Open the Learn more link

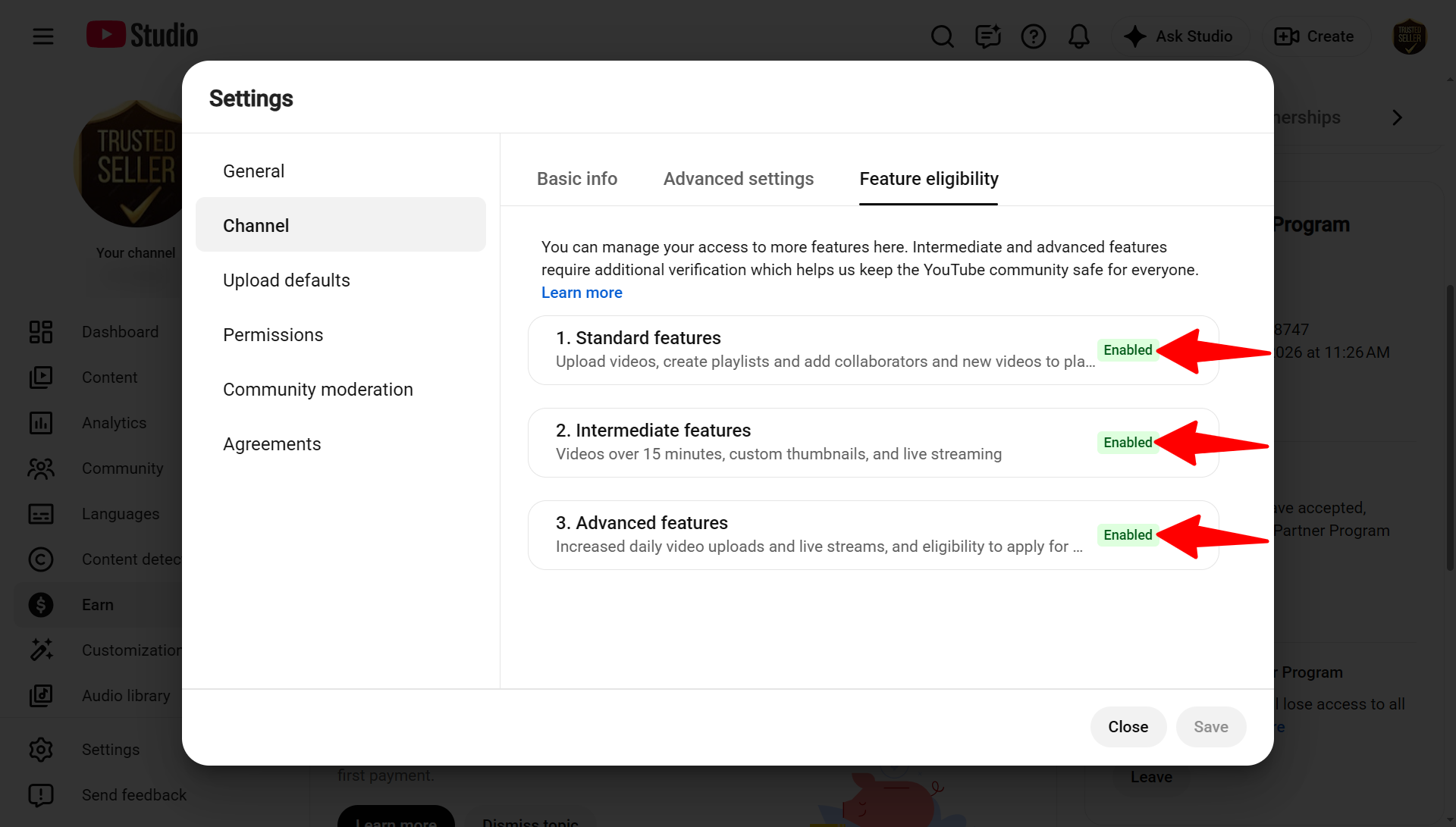582,293
